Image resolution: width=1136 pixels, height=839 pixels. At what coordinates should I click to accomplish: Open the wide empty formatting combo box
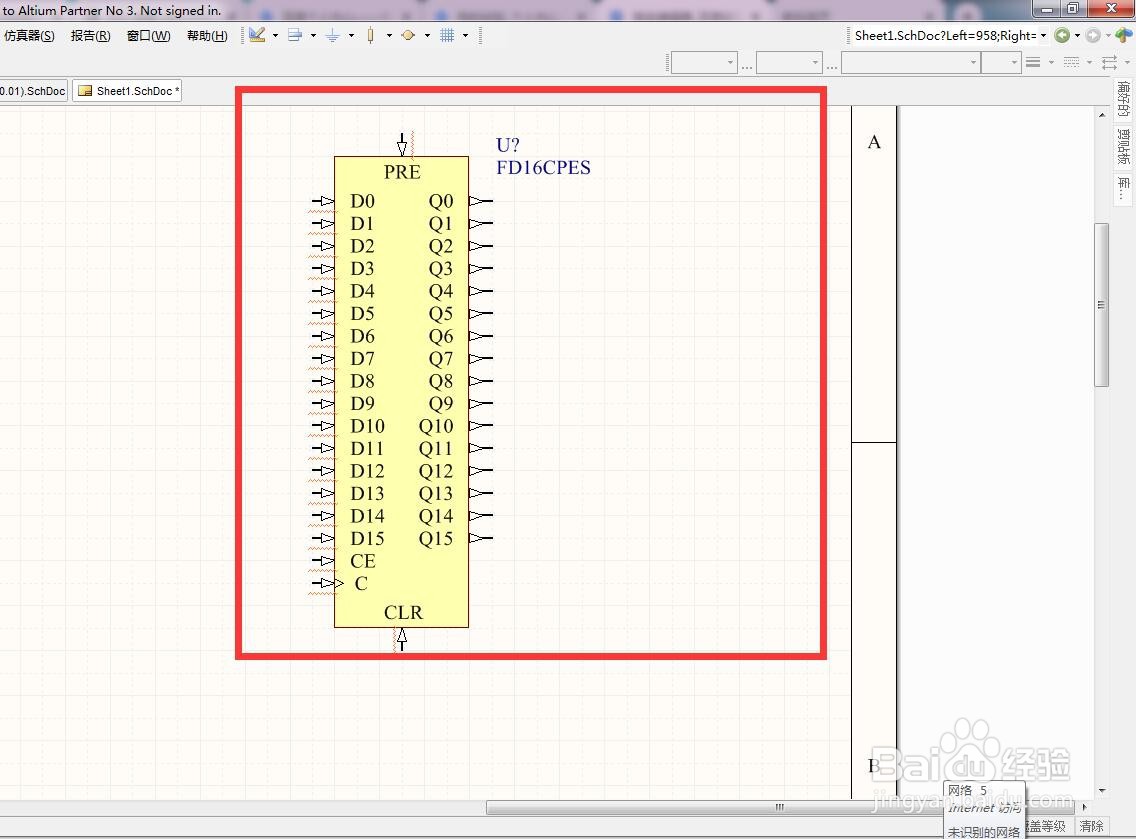point(911,63)
